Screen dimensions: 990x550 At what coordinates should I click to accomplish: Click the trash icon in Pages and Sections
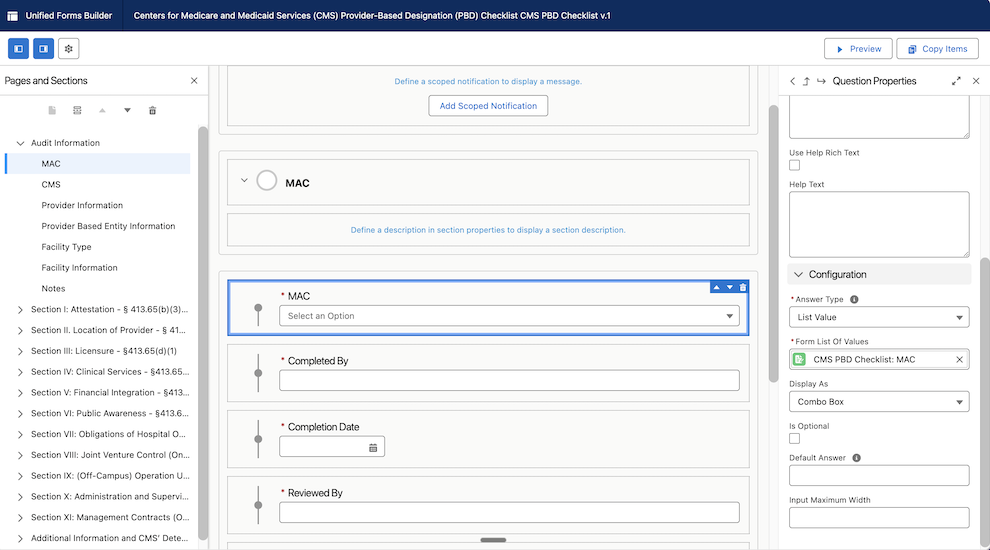click(x=152, y=111)
